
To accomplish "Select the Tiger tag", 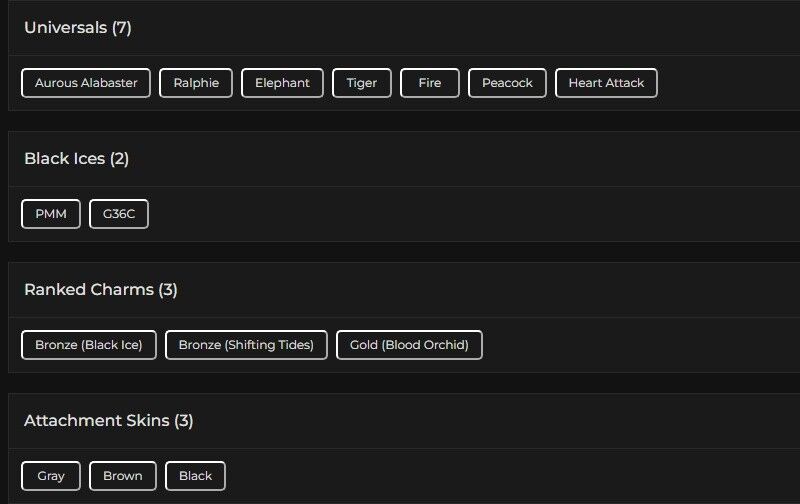I will (362, 83).
